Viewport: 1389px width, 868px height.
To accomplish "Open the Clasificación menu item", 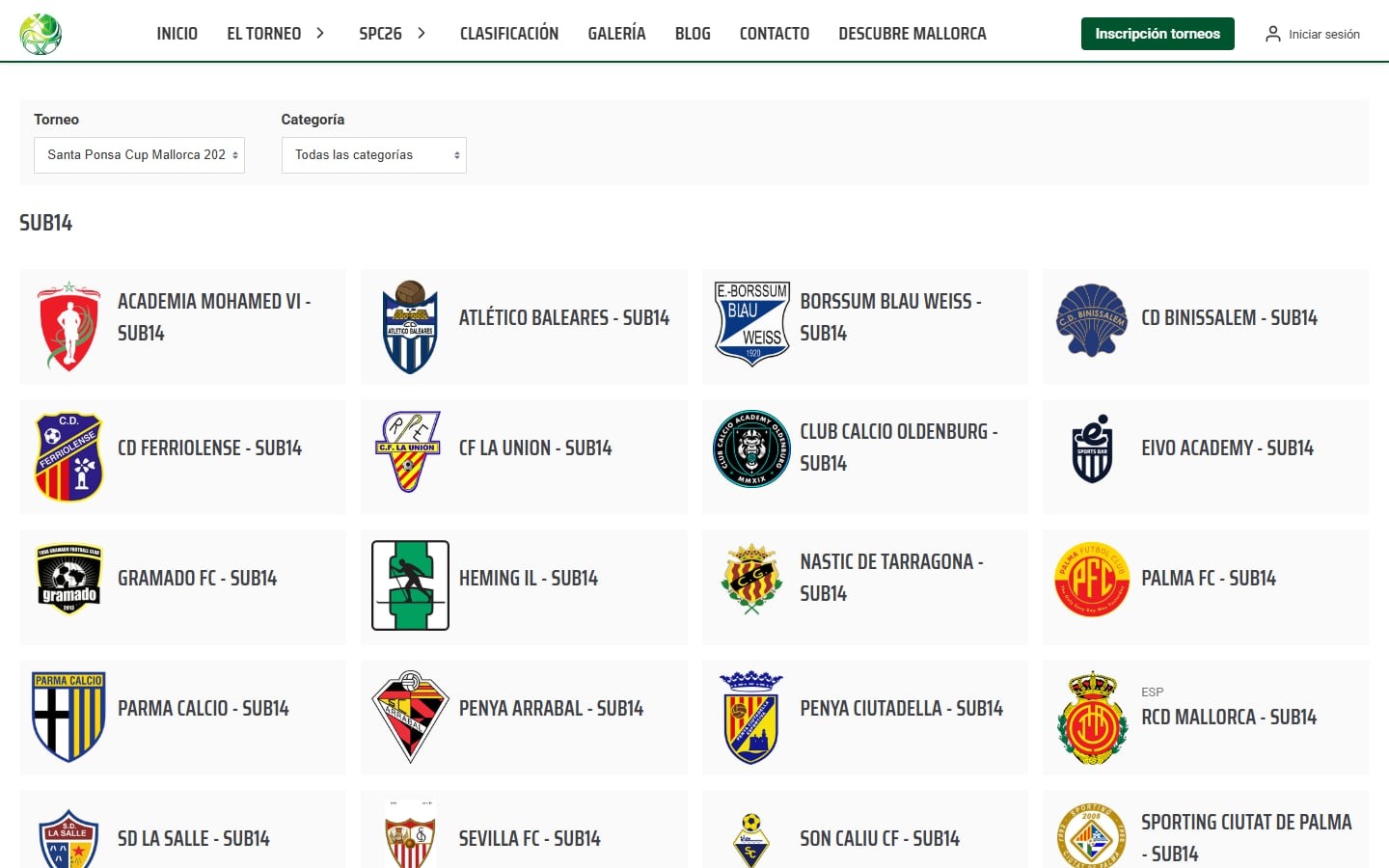I will tap(509, 34).
